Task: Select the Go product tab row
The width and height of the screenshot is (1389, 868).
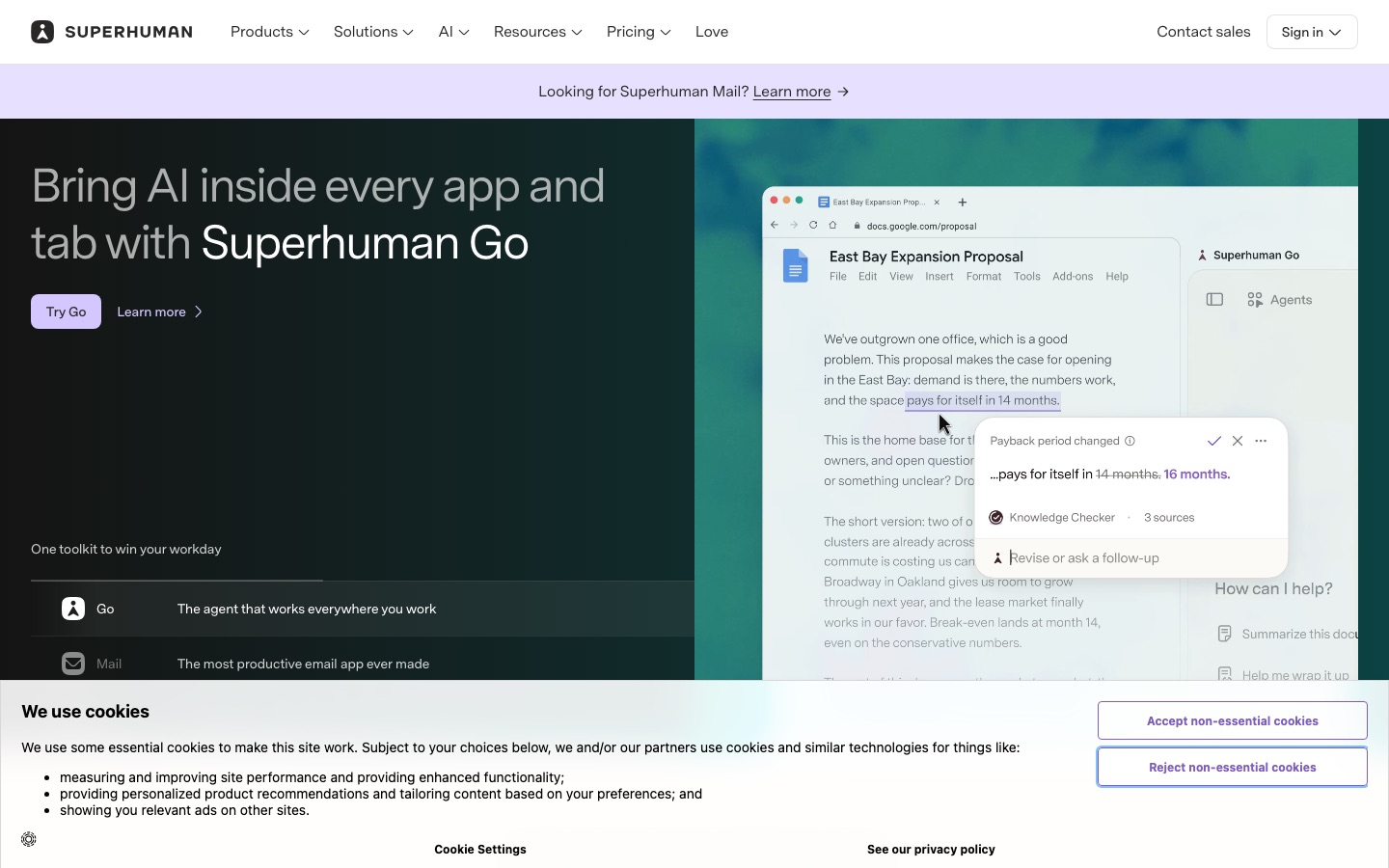Action: (363, 609)
